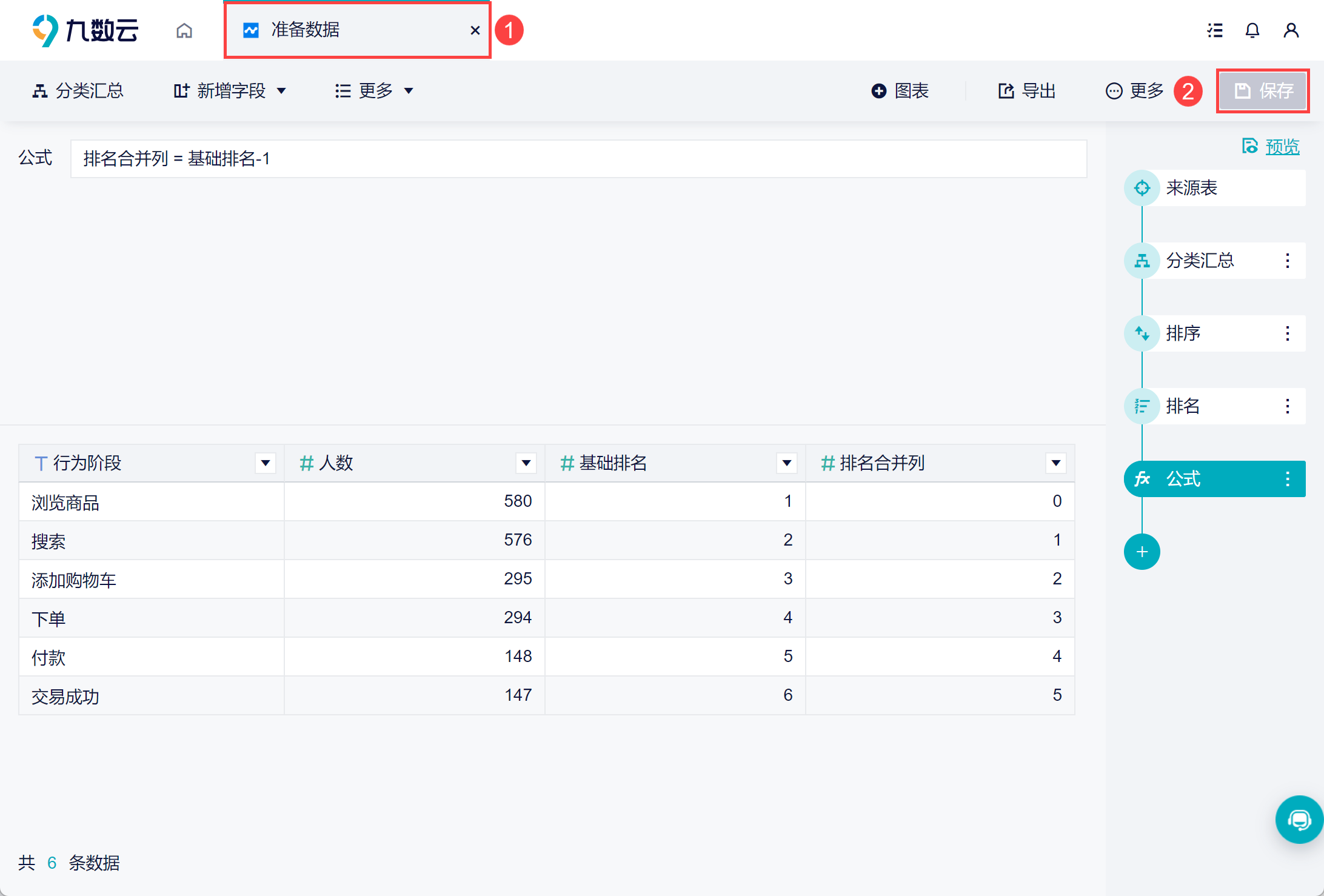
Task: Click the 保存 button
Action: [x=1263, y=91]
